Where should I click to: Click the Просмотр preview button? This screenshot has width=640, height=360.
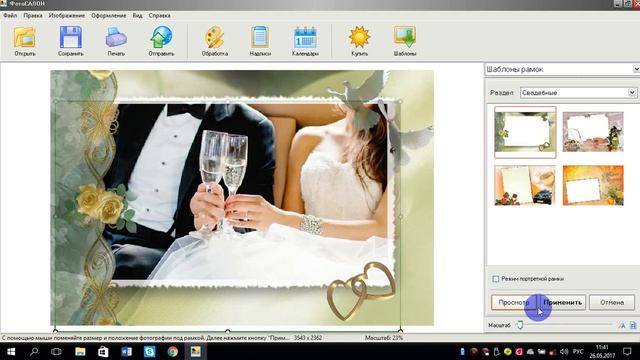pos(513,302)
